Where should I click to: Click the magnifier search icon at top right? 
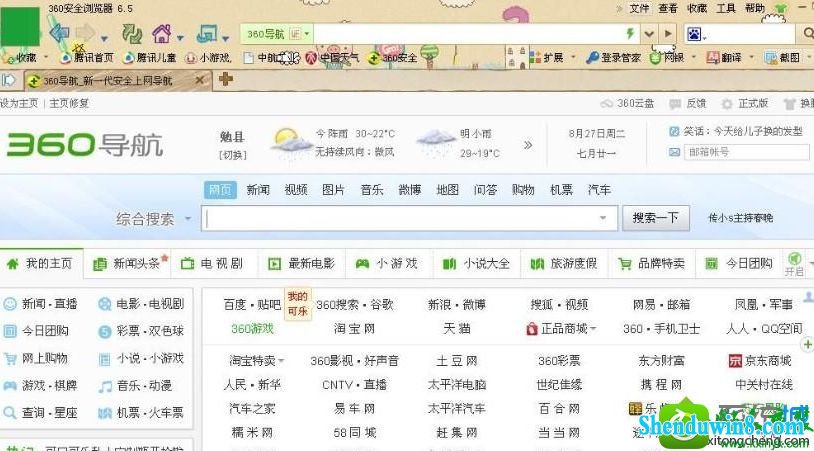808,34
